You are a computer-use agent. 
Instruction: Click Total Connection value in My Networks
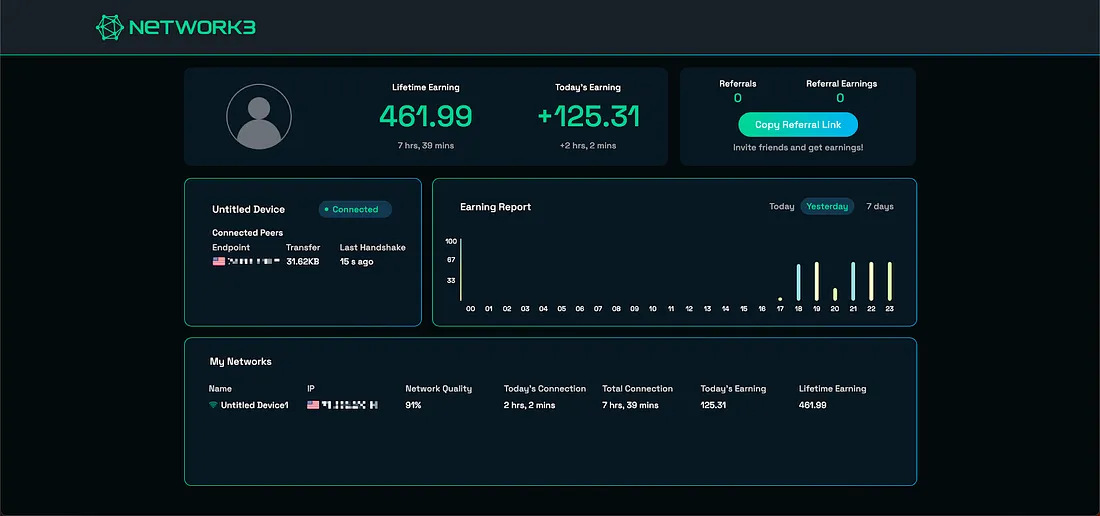tap(630, 405)
